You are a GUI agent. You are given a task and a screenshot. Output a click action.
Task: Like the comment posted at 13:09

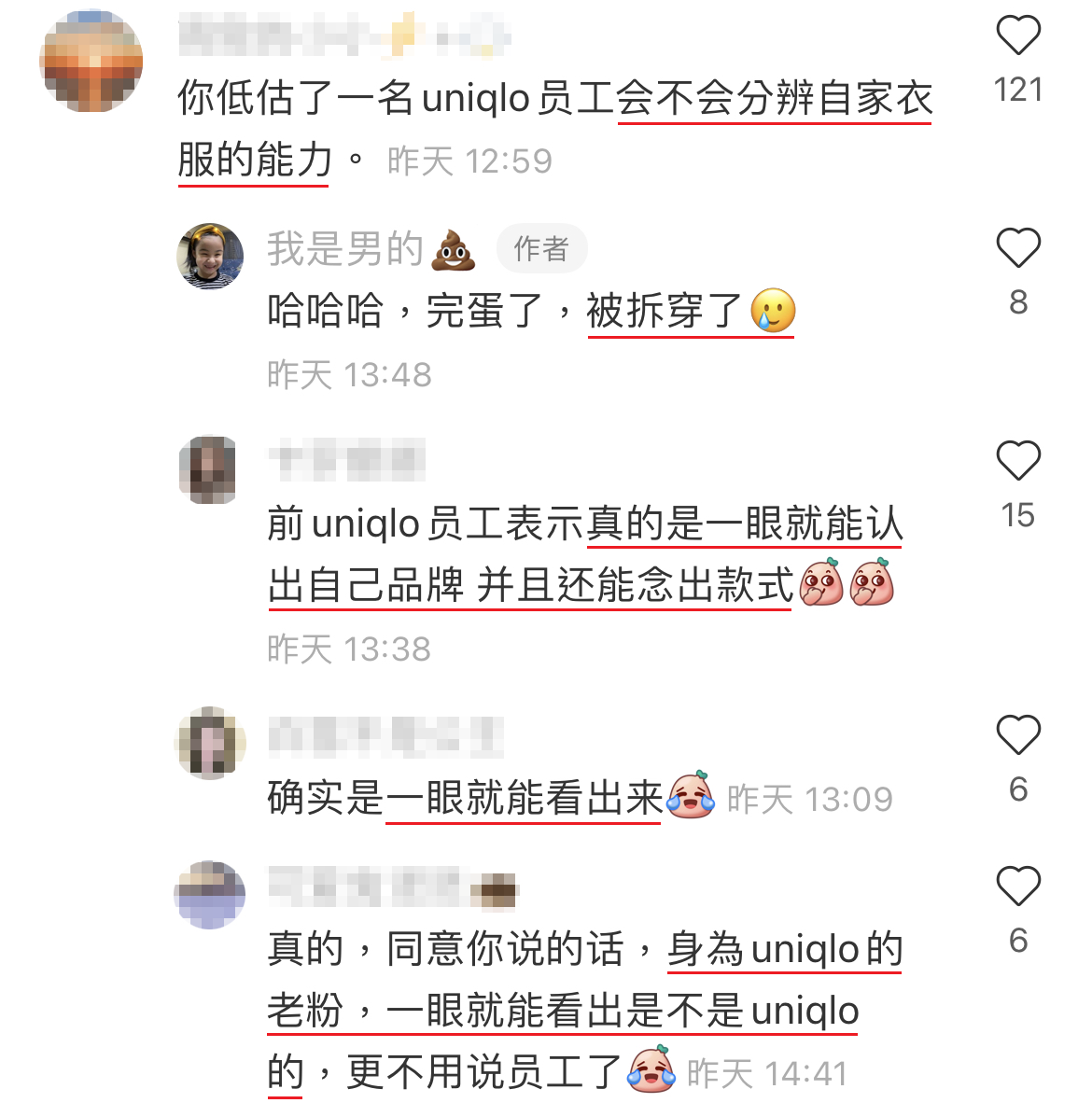(x=1018, y=733)
